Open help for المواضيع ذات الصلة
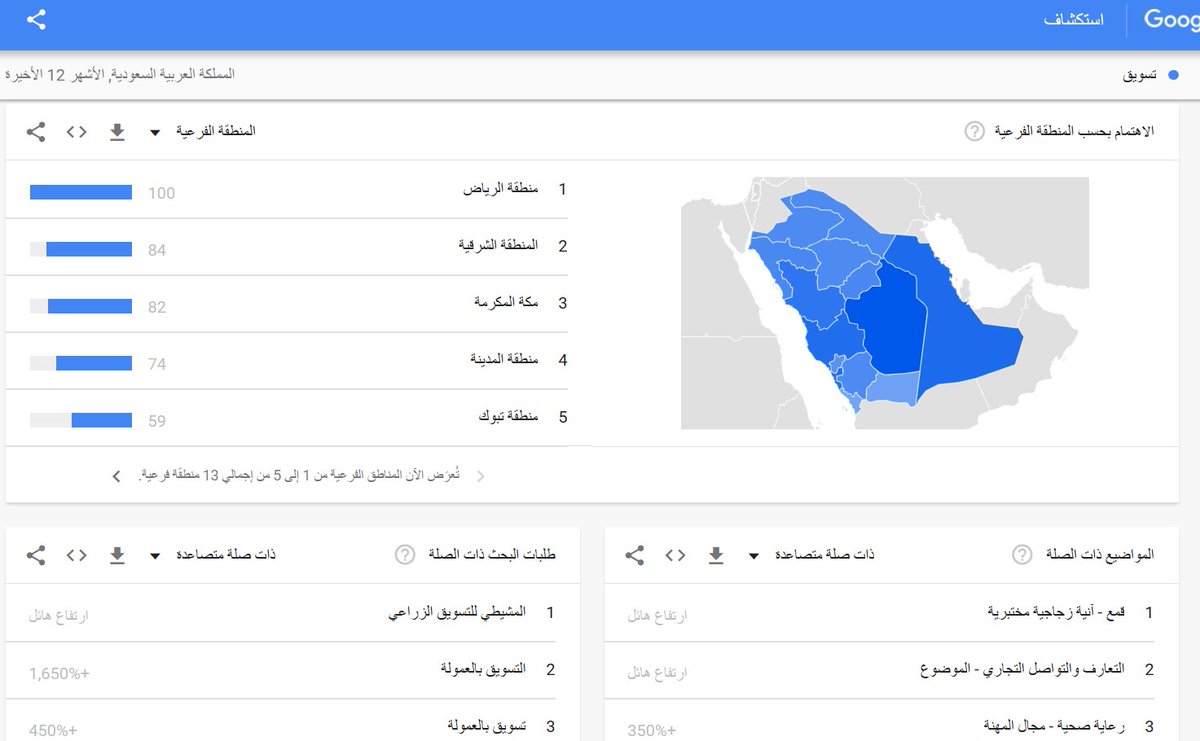This screenshot has height=741, width=1200. 1021,555
